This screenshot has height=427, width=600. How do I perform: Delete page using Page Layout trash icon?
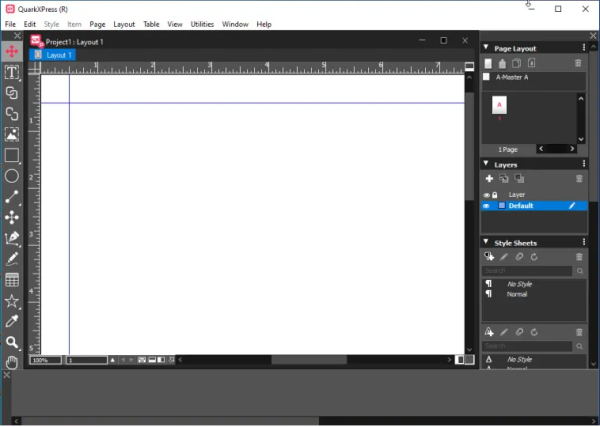578,63
